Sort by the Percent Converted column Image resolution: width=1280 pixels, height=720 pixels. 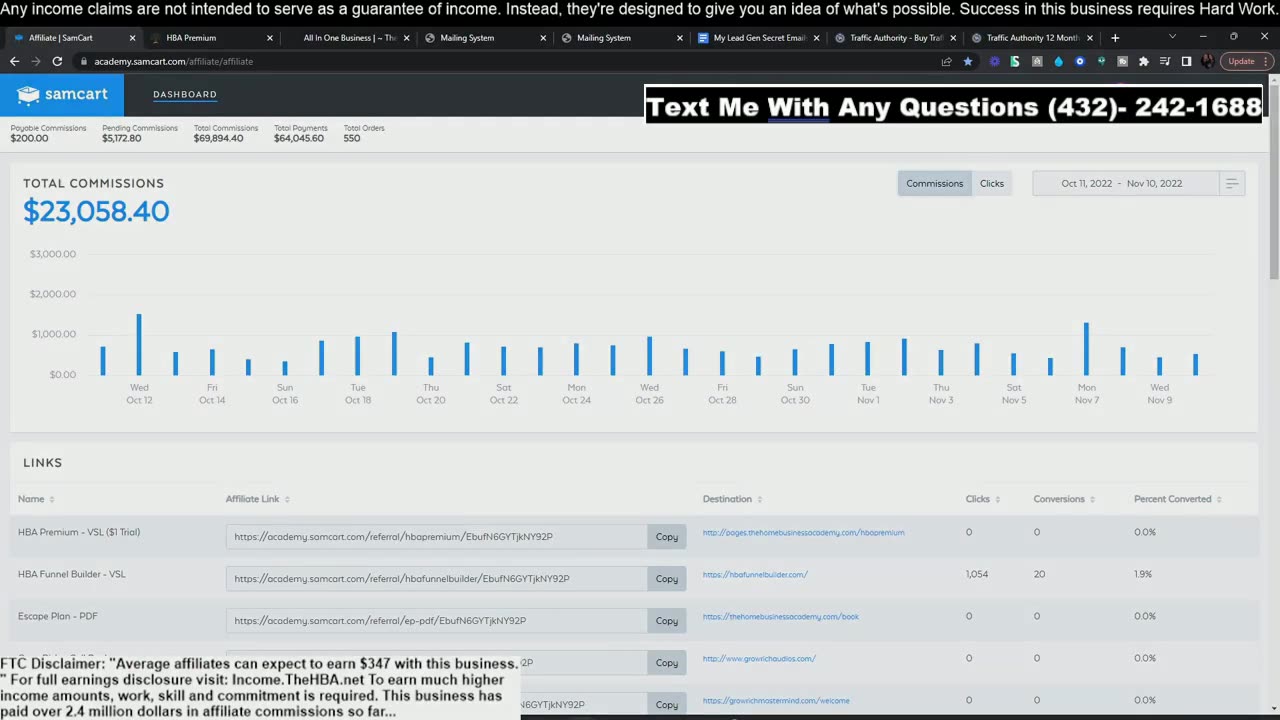click(x=1177, y=499)
